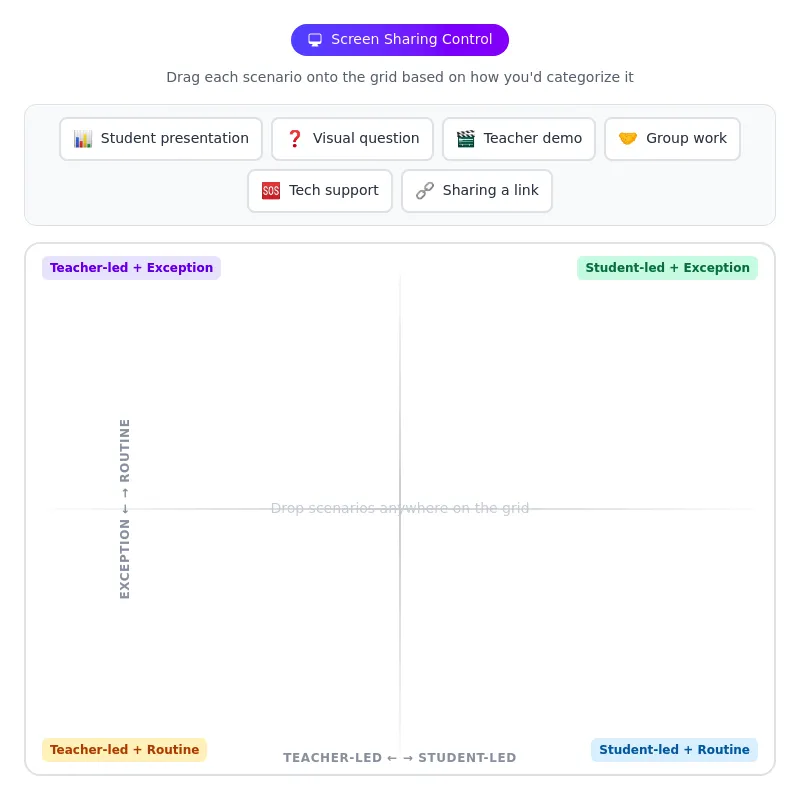
Task: Click the clapperboard icon on Teacher demo
Action: click(x=466, y=139)
